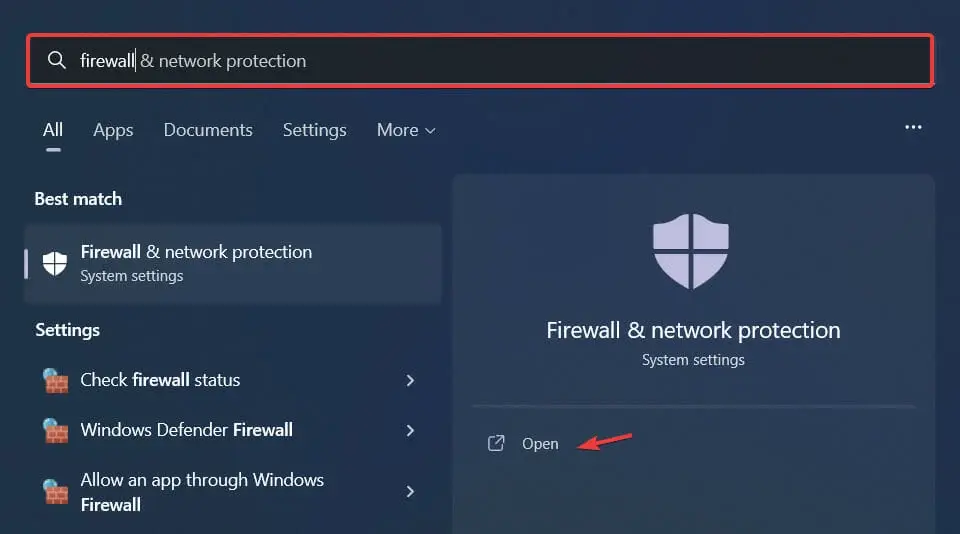This screenshot has width=960, height=534.
Task: Expand the Windows Defender Firewall chevron
Action: (x=410, y=430)
